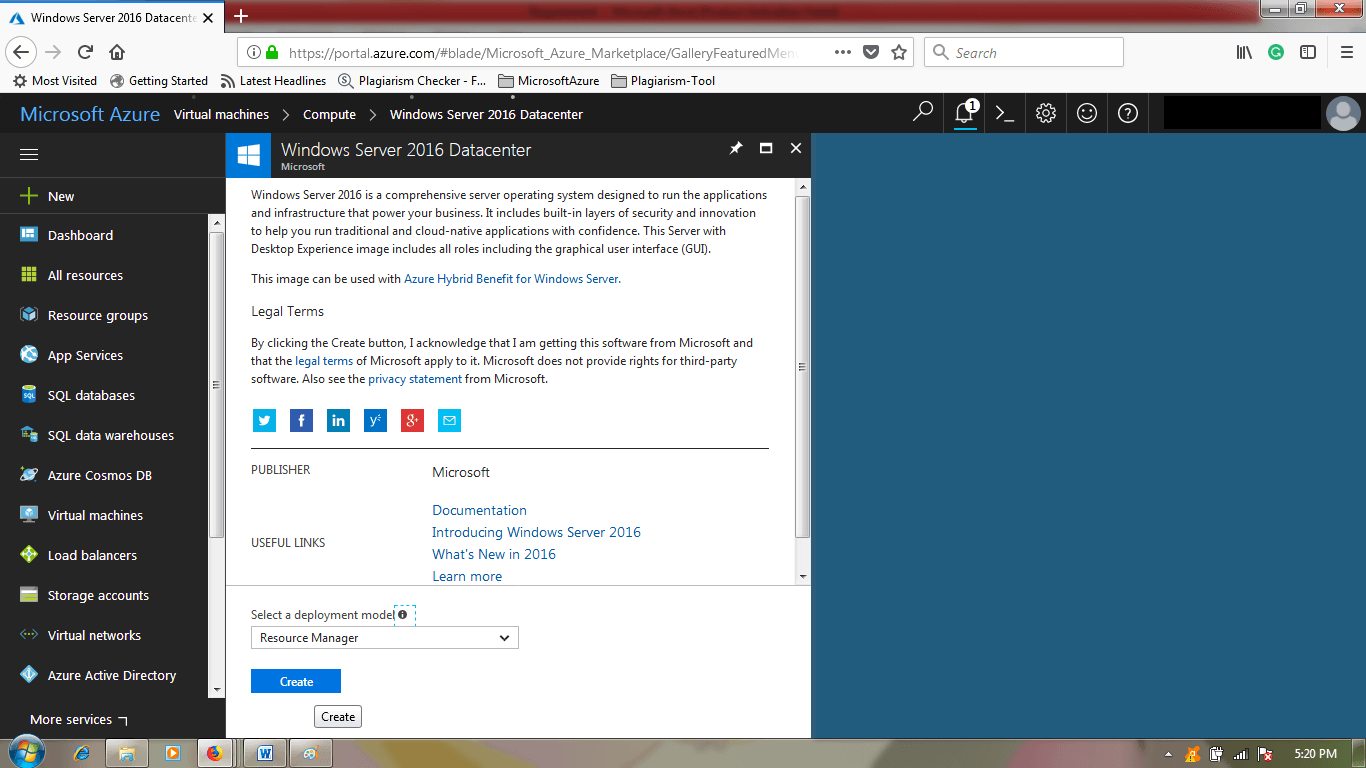1366x768 pixels.
Task: Click inside the browser address bar
Action: click(x=550, y=52)
